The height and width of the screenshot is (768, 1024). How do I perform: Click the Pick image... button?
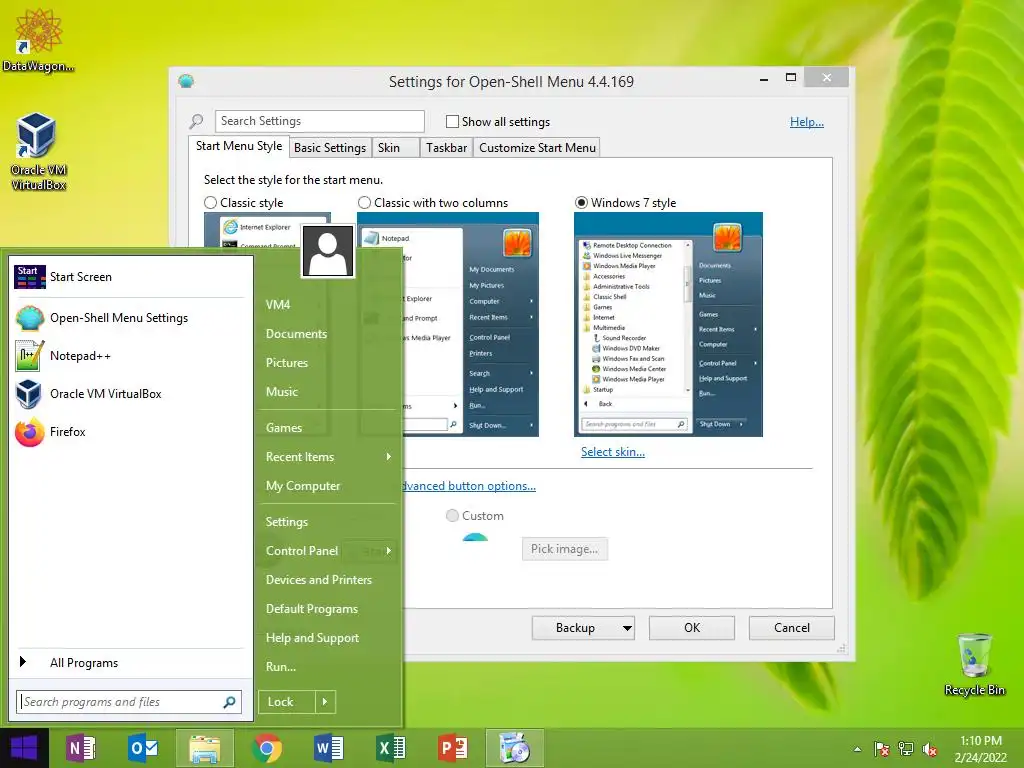click(x=565, y=549)
